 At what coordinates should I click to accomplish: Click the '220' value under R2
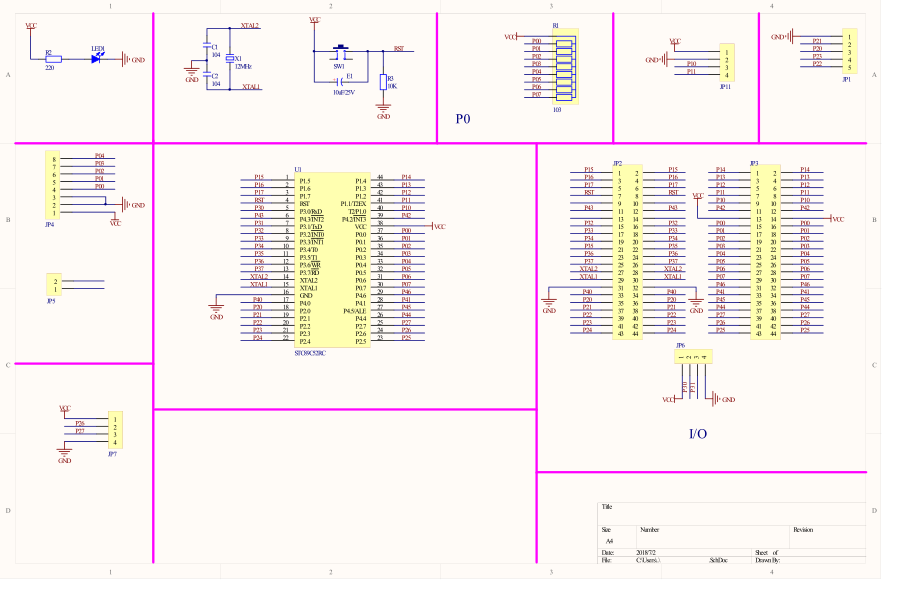[x=50, y=68]
